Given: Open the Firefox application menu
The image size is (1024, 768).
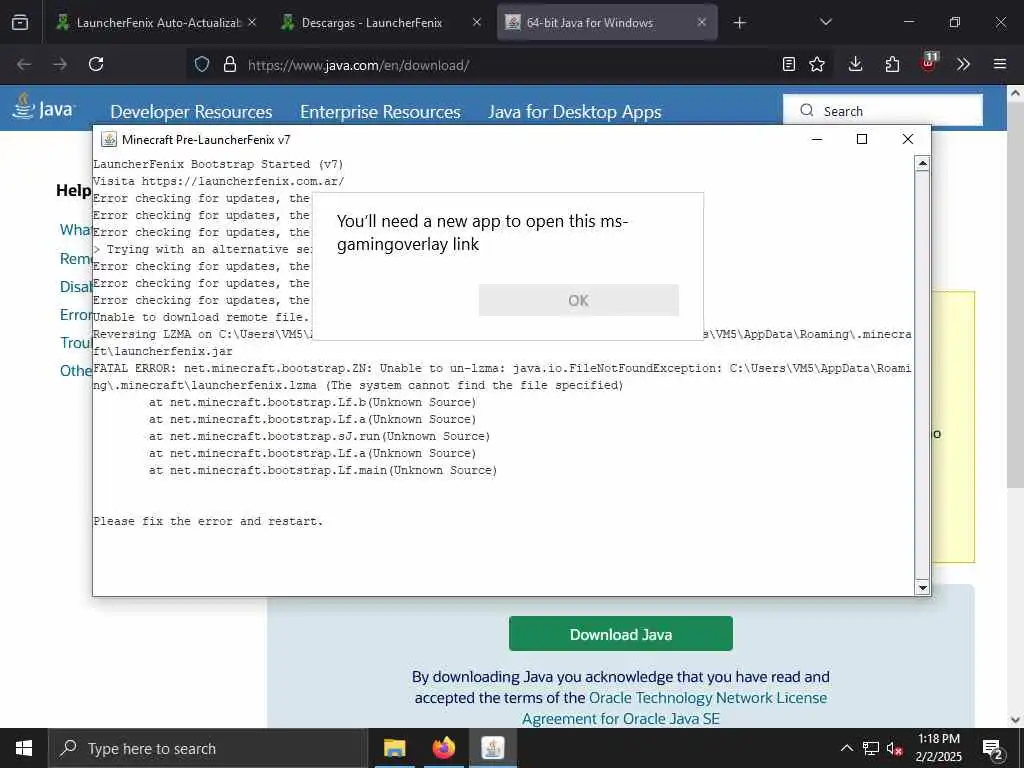Looking at the screenshot, I should click(x=1000, y=64).
